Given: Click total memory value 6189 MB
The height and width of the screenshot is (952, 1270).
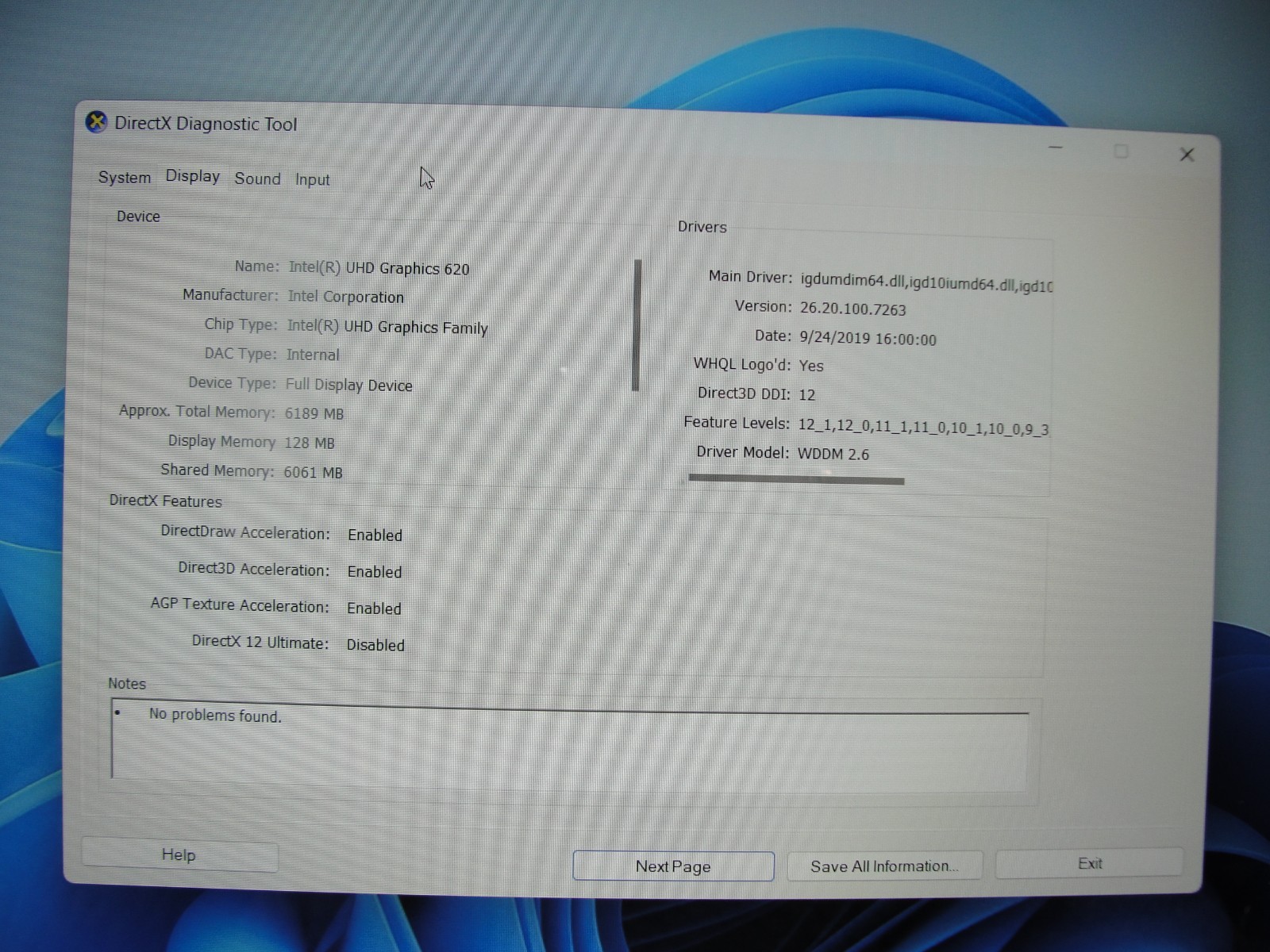Looking at the screenshot, I should [x=314, y=413].
